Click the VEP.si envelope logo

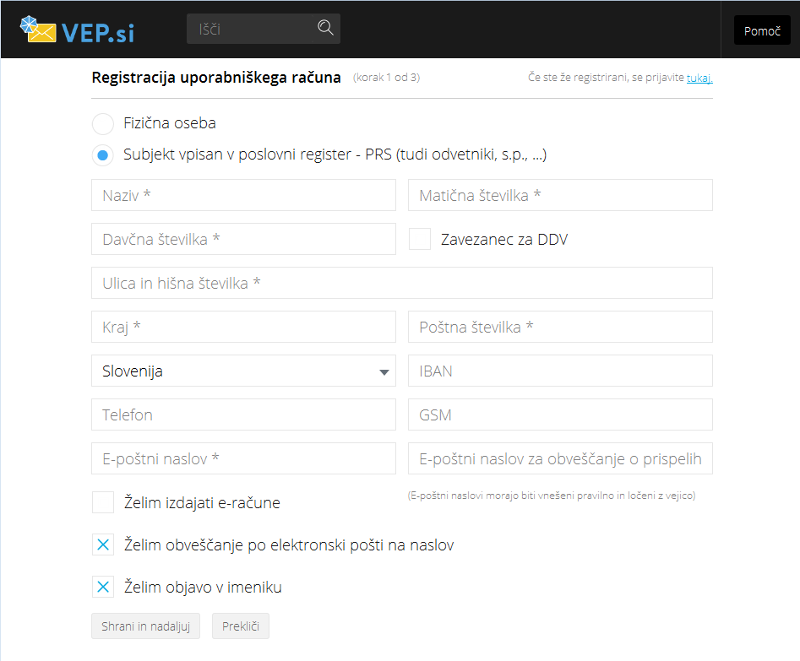pos(77,30)
